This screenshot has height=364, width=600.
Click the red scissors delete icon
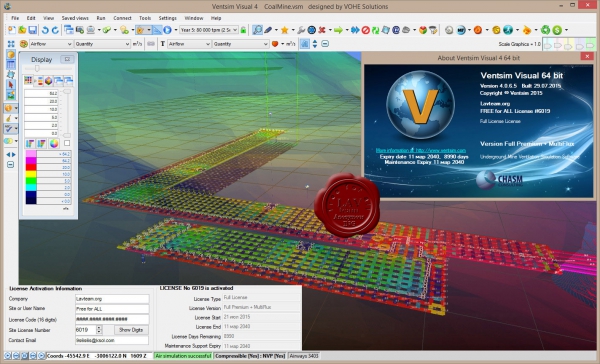(322, 30)
